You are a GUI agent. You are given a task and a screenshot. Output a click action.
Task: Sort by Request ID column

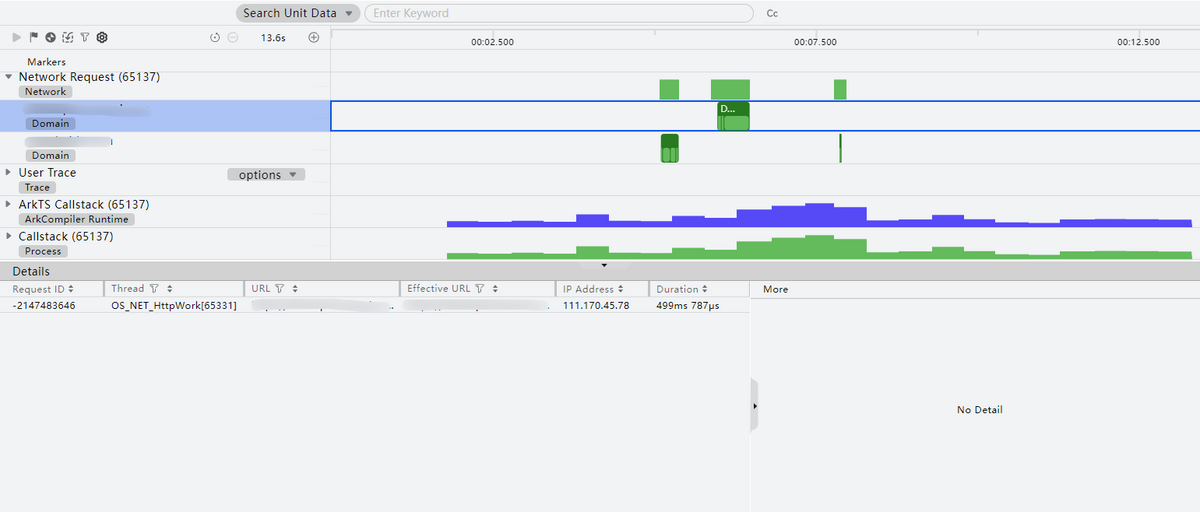(71, 289)
